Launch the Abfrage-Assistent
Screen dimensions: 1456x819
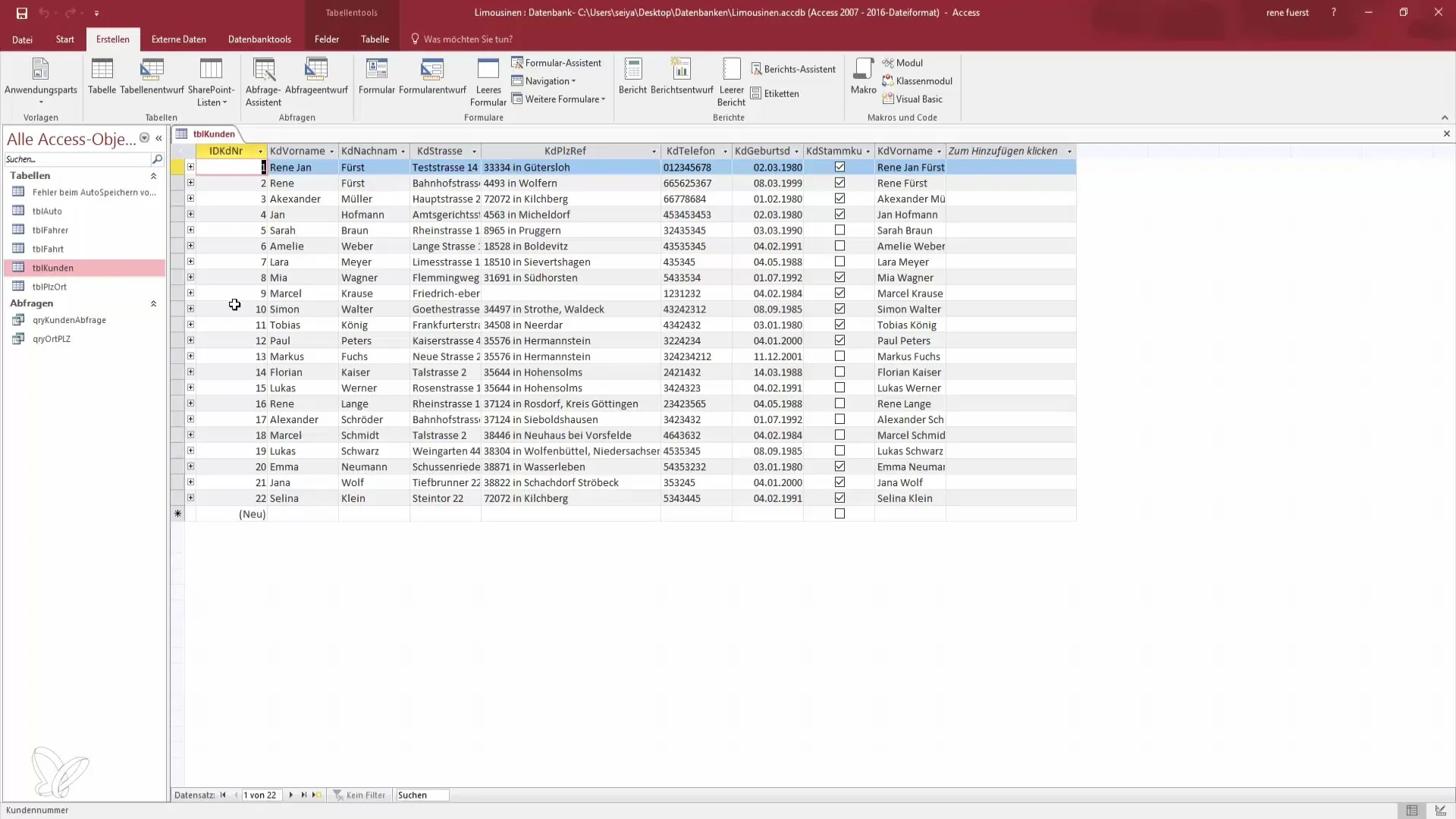[x=263, y=81]
